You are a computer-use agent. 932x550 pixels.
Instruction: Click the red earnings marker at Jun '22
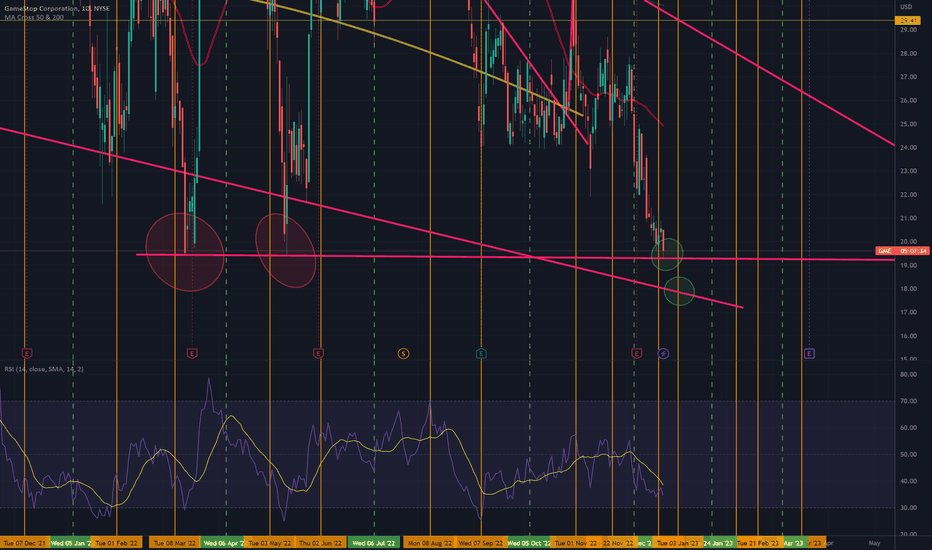[318, 353]
